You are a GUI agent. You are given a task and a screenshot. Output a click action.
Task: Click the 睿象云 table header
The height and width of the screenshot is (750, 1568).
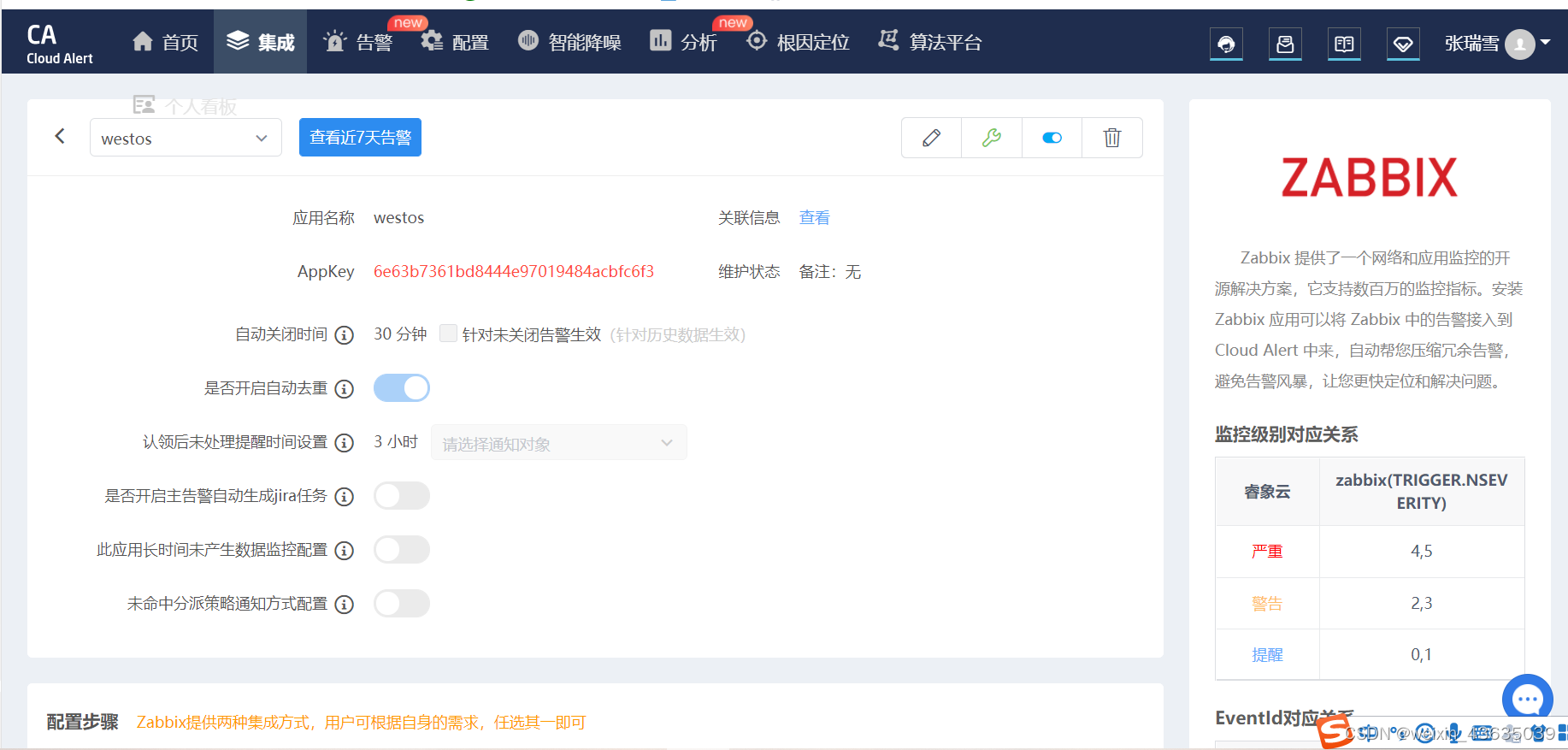1267,492
